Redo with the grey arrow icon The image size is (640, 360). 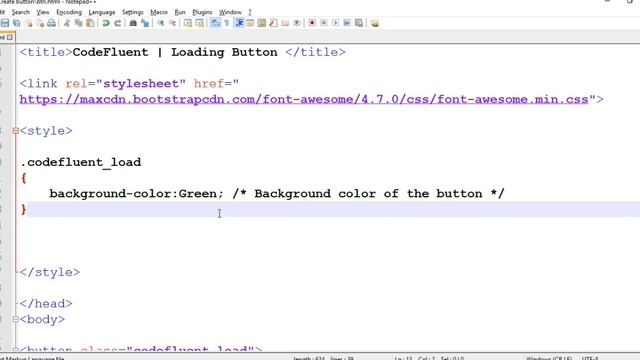(118, 23)
